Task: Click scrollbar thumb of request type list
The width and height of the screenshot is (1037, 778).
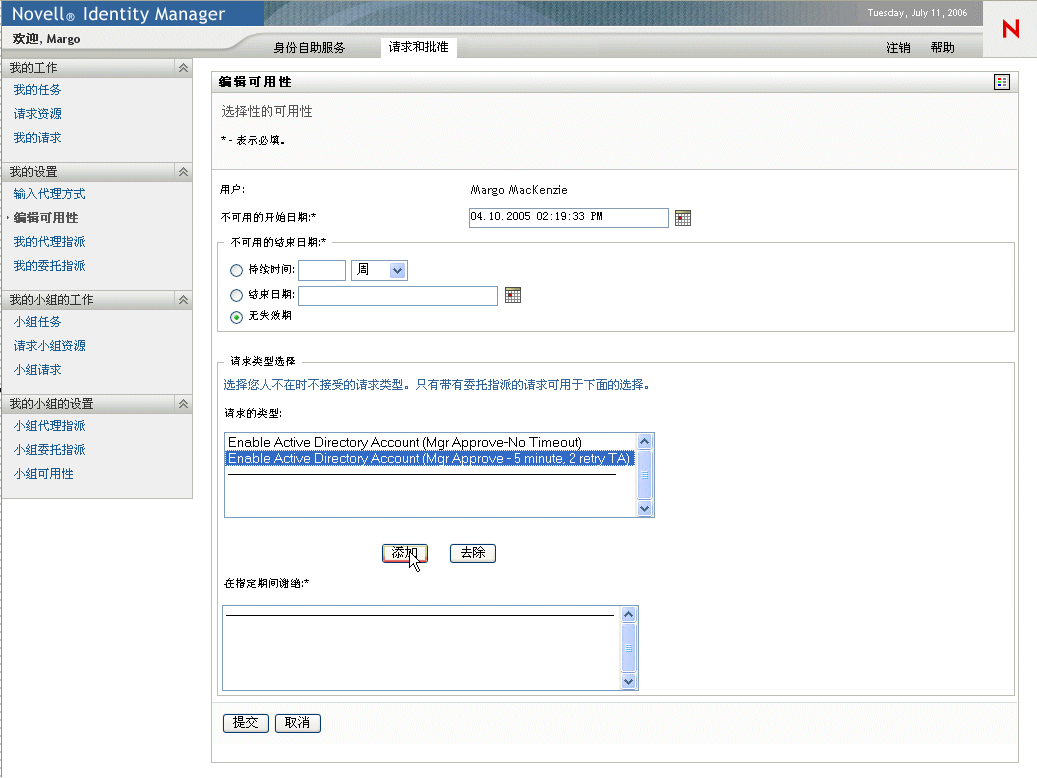Action: coord(644,475)
